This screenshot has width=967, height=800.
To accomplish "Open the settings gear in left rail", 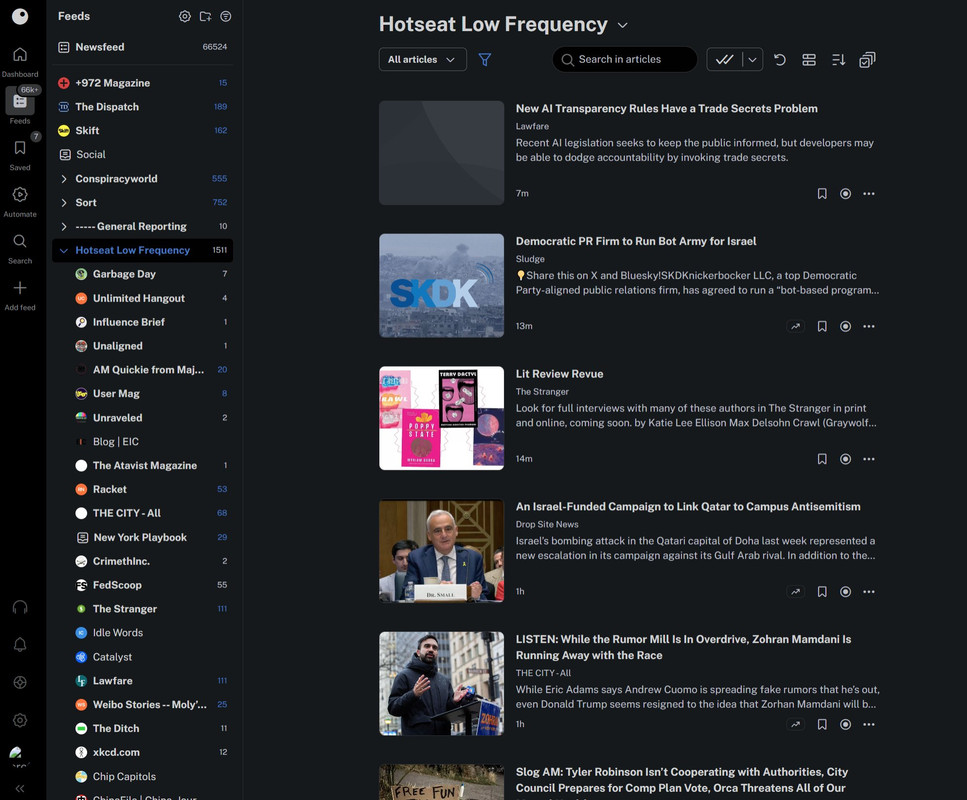I will [x=20, y=720].
